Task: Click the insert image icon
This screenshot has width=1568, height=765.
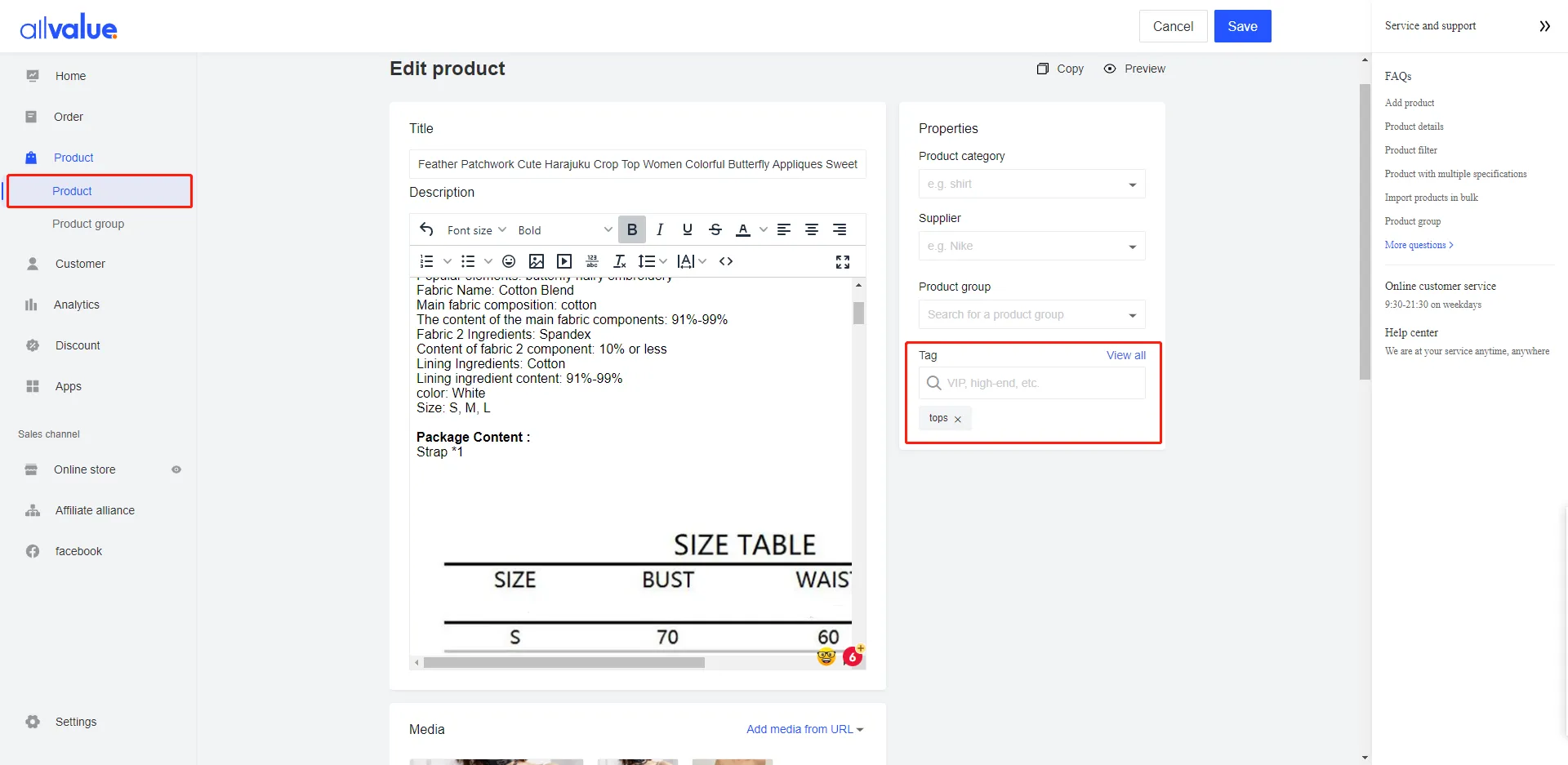Action: click(x=537, y=261)
